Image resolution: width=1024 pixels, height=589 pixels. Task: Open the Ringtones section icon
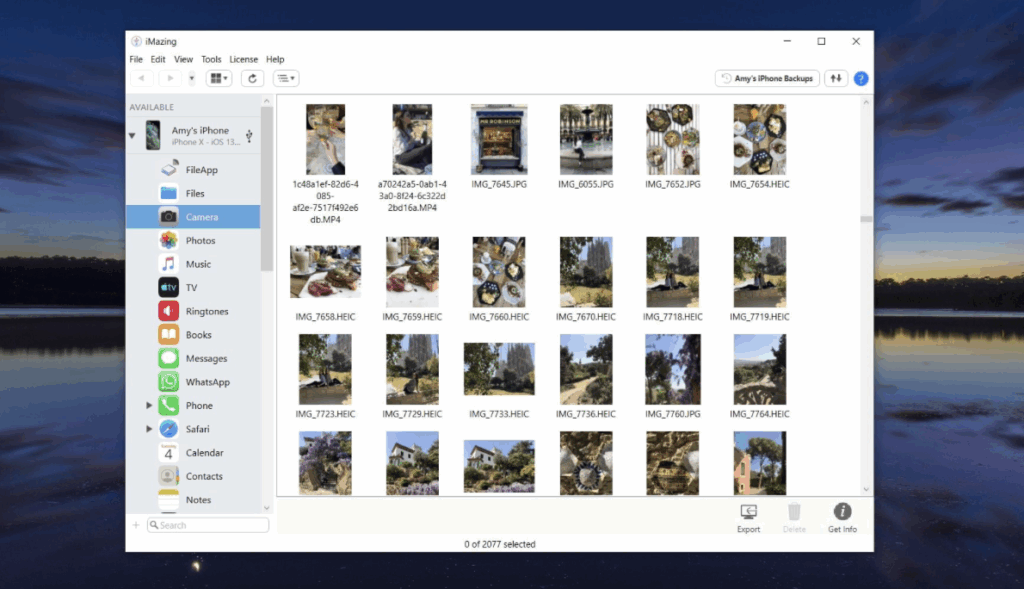(x=168, y=311)
